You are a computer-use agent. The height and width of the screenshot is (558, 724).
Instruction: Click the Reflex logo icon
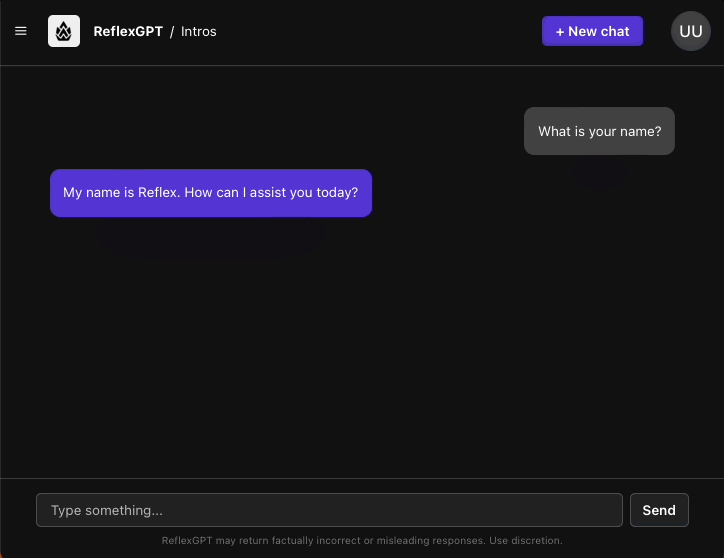pyautogui.click(x=64, y=31)
